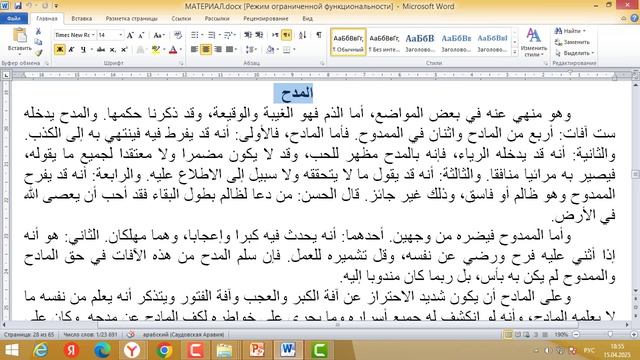Click the арабский language indicator
The height and width of the screenshot is (360, 640).
pyautogui.click(x=183, y=334)
